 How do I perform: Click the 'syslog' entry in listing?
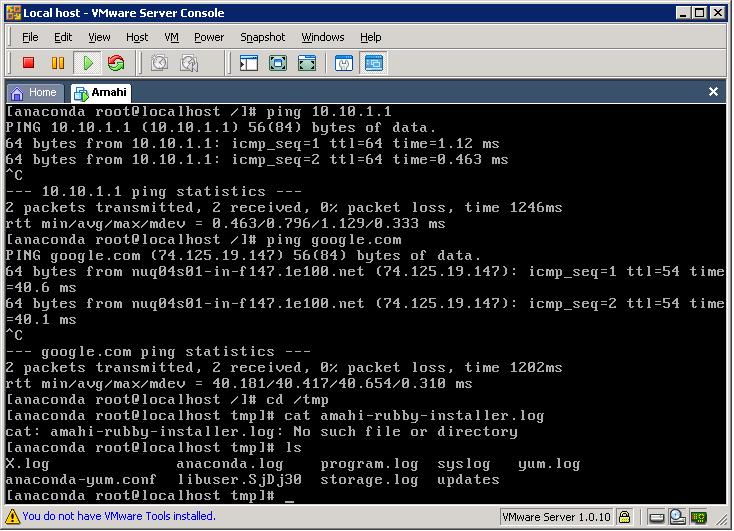(x=463, y=464)
